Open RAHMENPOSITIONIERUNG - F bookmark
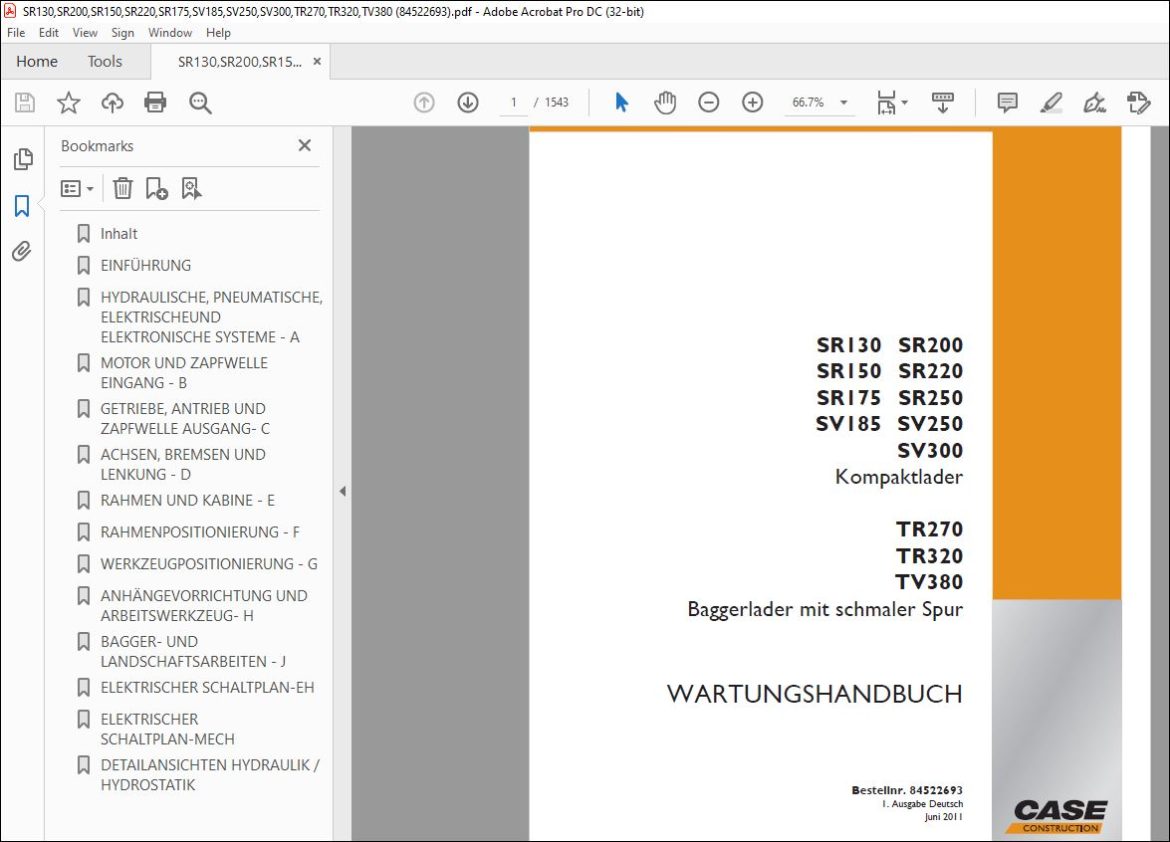Screen dimensions: 1170x842 (200, 532)
